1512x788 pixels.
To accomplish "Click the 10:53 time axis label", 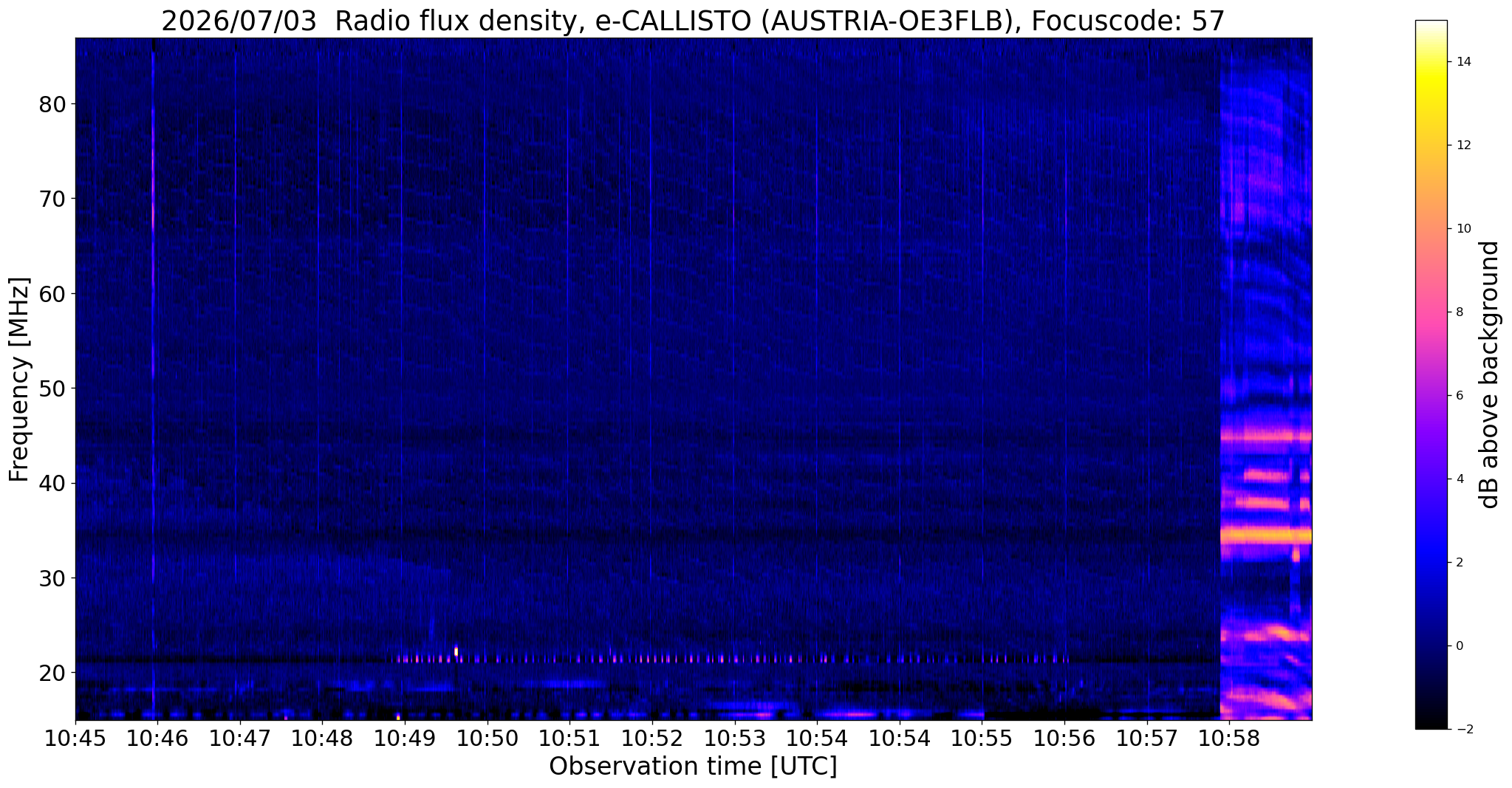I will tap(734, 737).
